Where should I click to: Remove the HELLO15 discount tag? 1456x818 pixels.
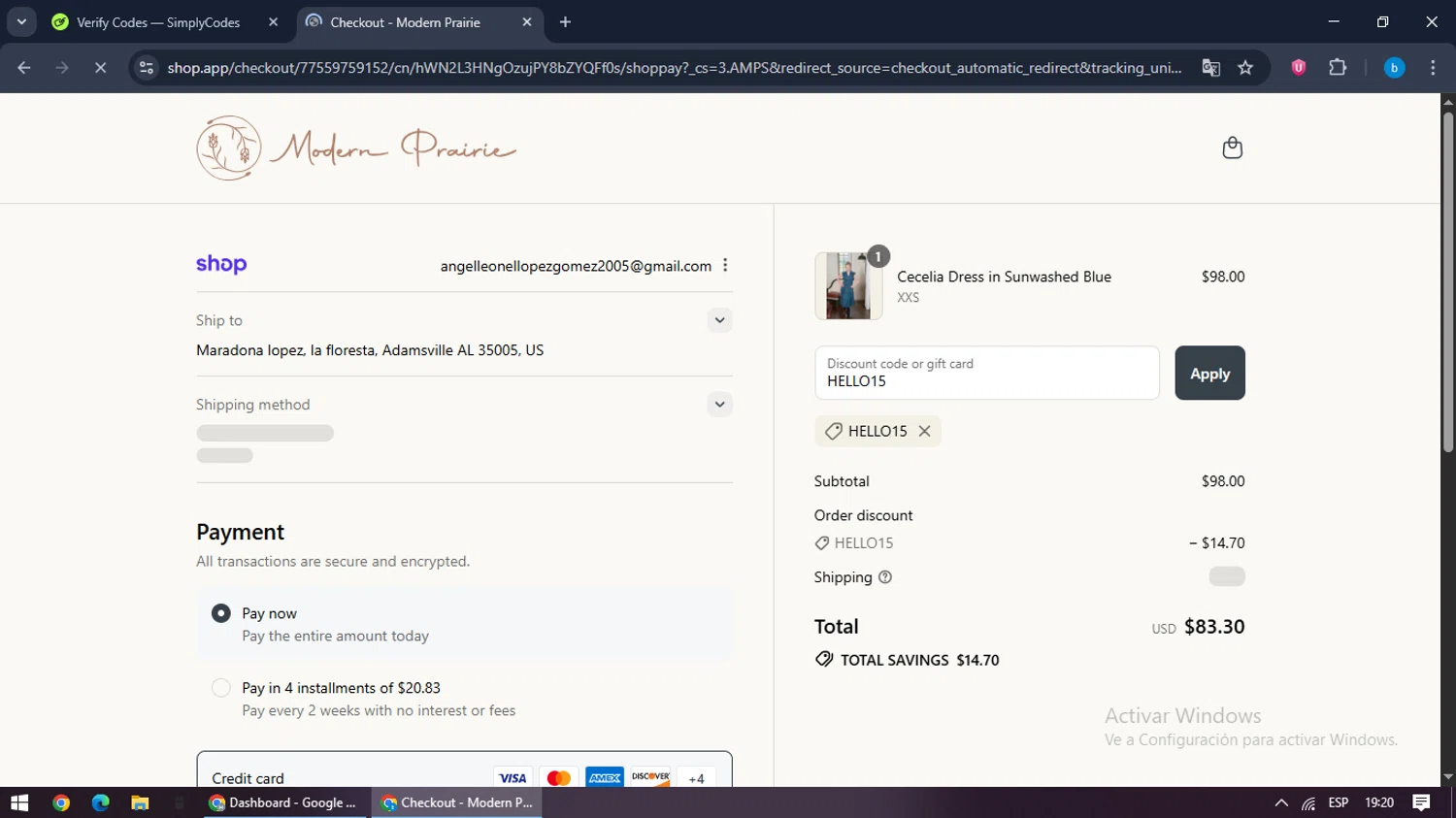(924, 431)
